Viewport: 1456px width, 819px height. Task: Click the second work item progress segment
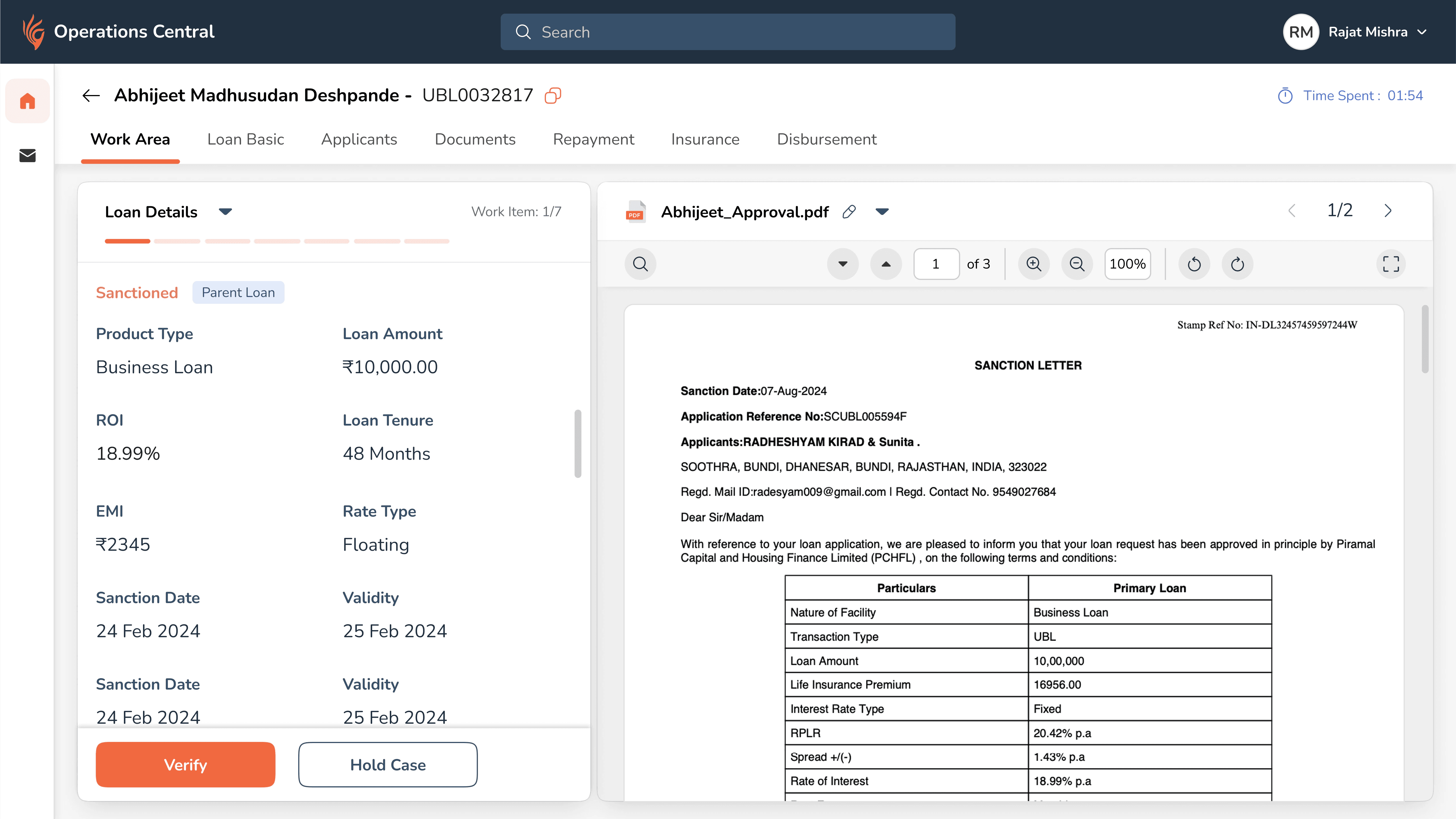click(x=177, y=242)
